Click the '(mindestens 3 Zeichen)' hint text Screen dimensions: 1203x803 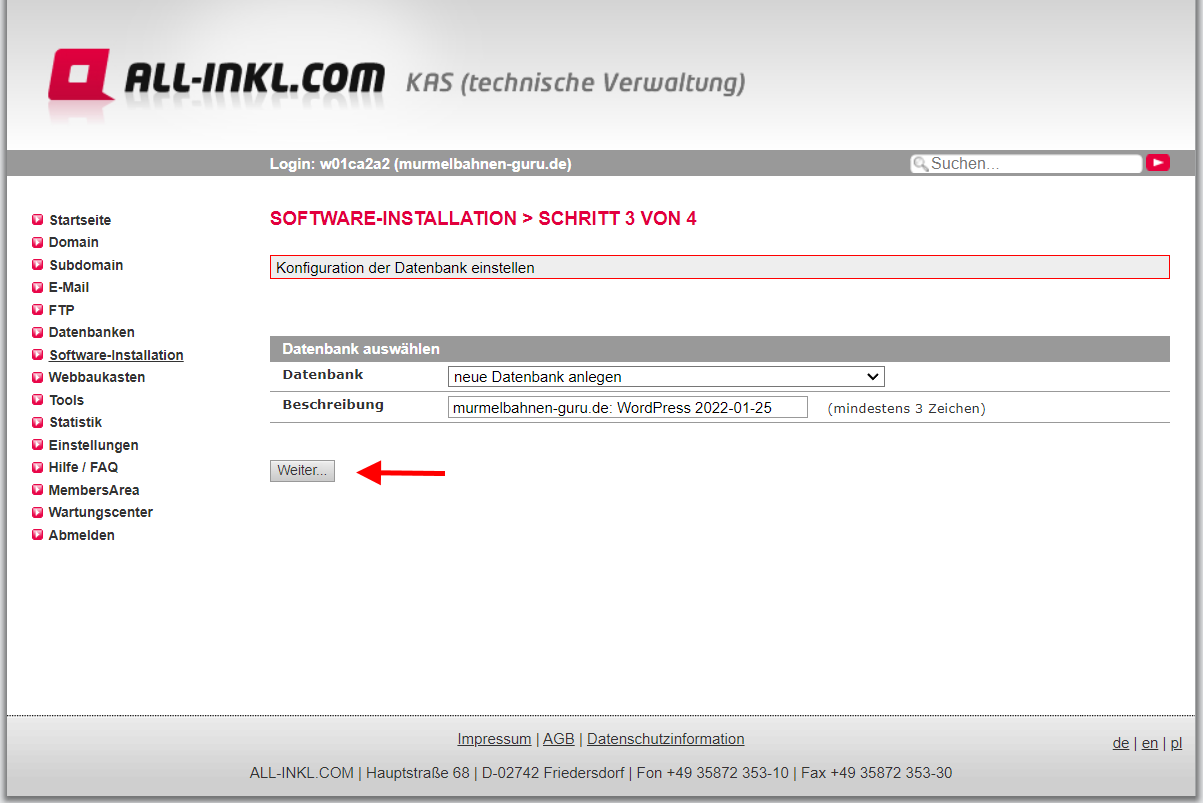[906, 408]
